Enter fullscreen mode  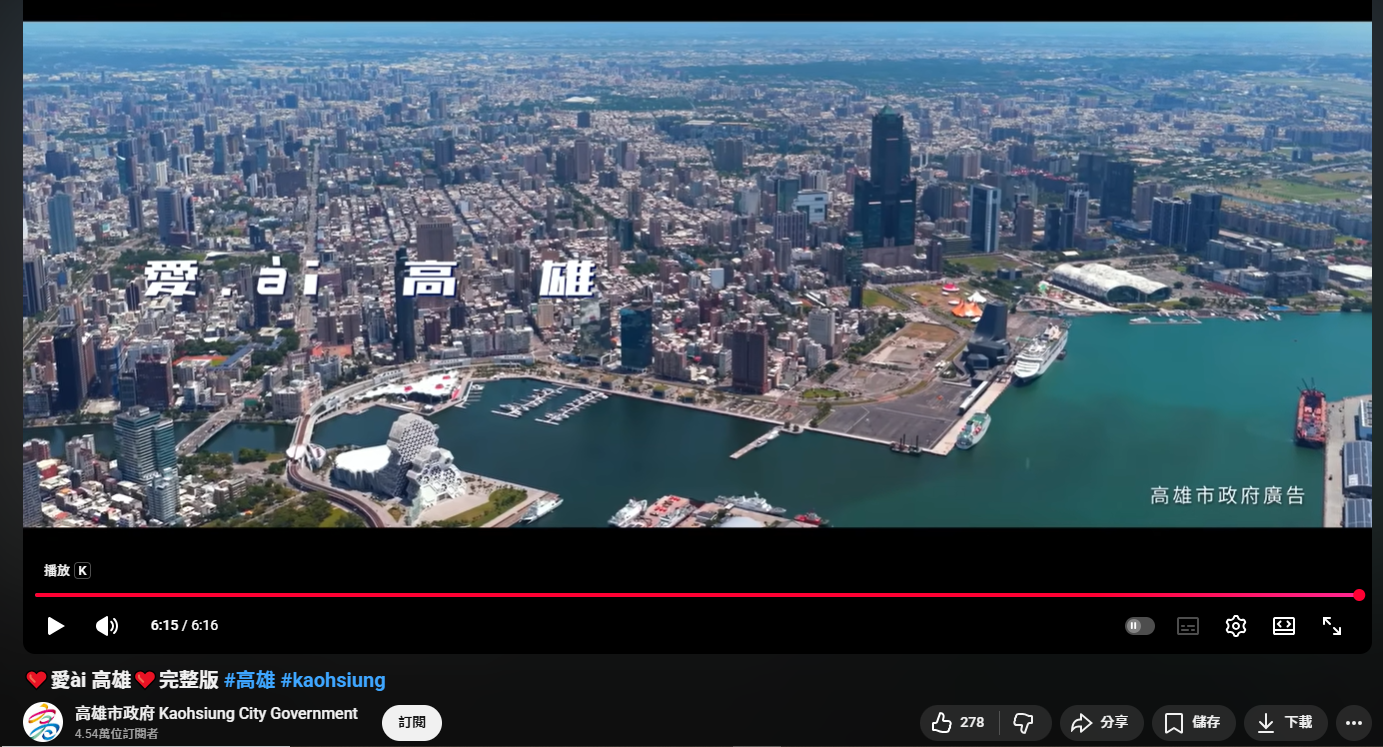[1332, 626]
